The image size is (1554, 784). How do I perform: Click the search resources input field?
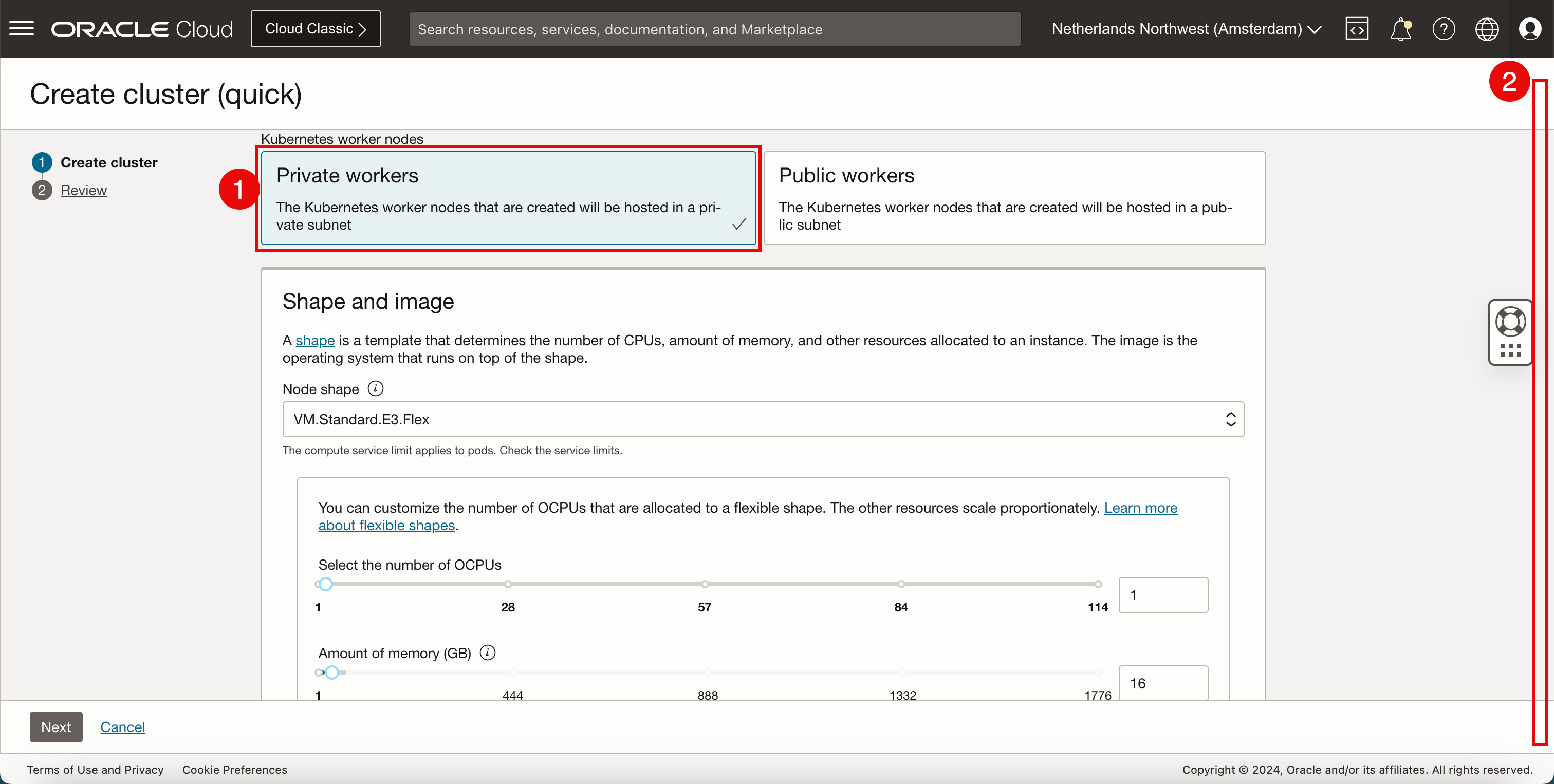(x=714, y=29)
